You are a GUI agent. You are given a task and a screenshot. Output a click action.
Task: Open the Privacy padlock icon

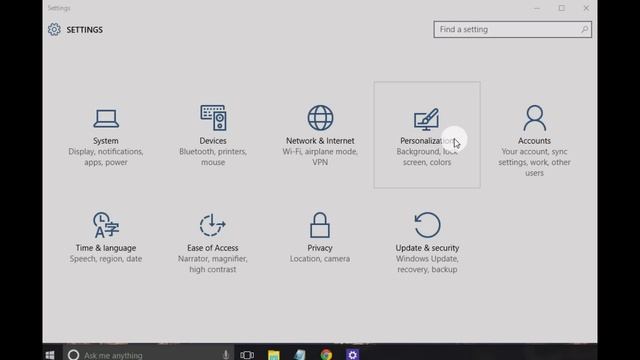[x=320, y=224]
